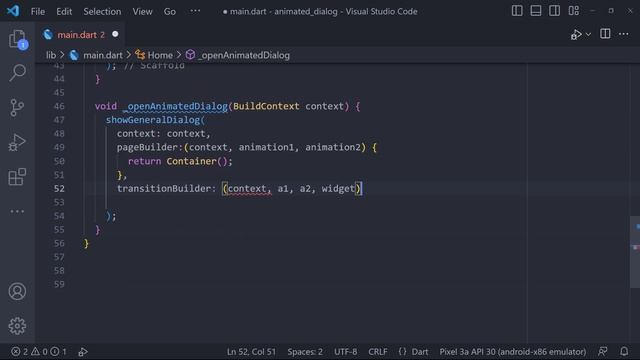Open the Edit menu

click(x=64, y=11)
